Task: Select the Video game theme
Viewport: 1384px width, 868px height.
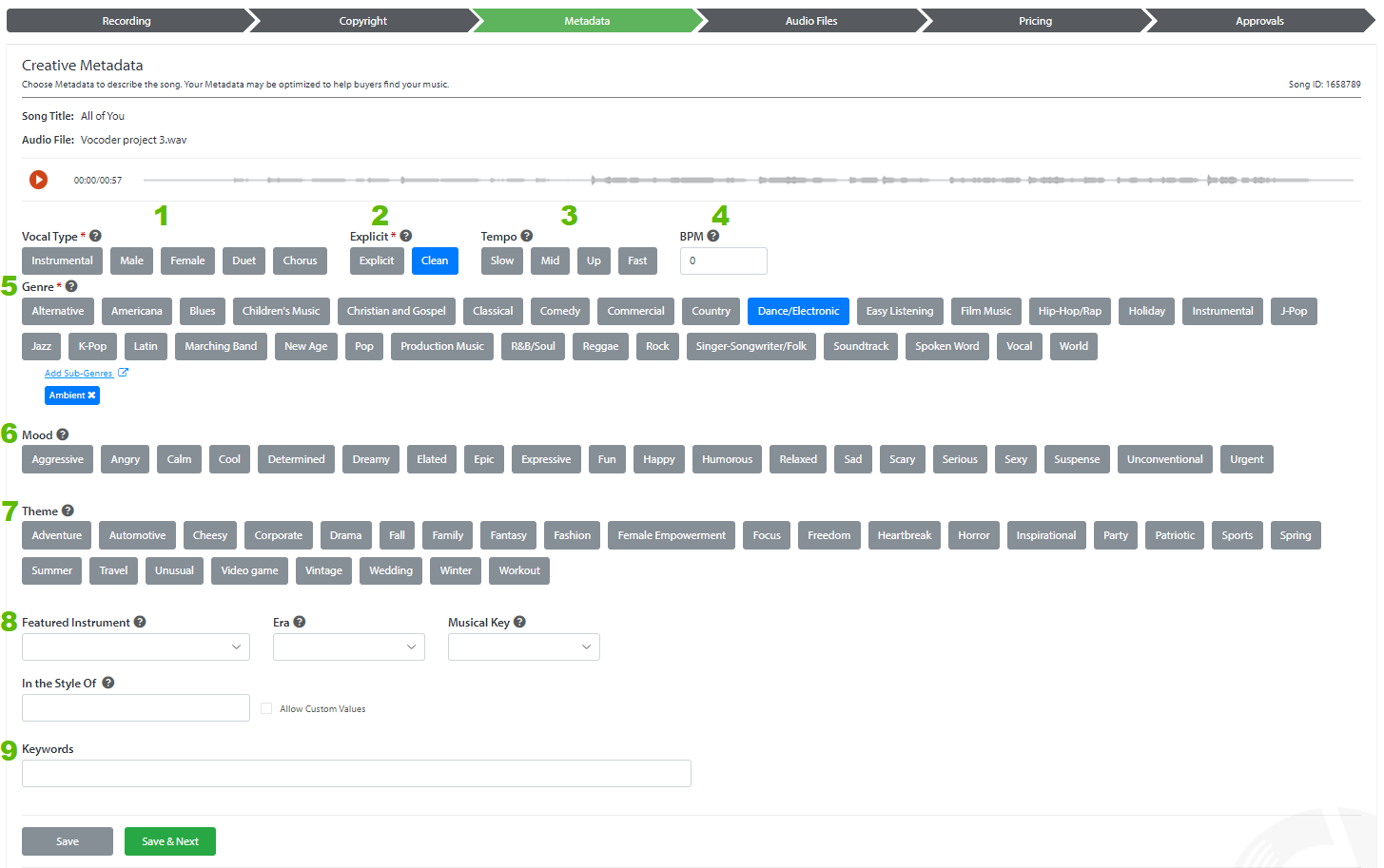Action: point(250,570)
